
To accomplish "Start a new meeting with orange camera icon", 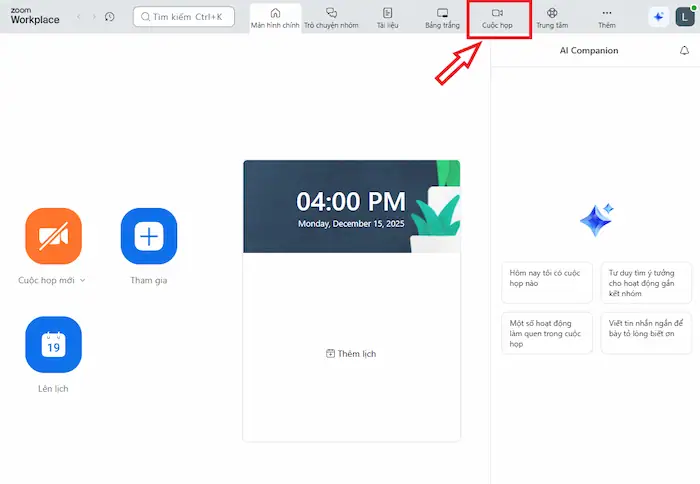I will pos(53,236).
